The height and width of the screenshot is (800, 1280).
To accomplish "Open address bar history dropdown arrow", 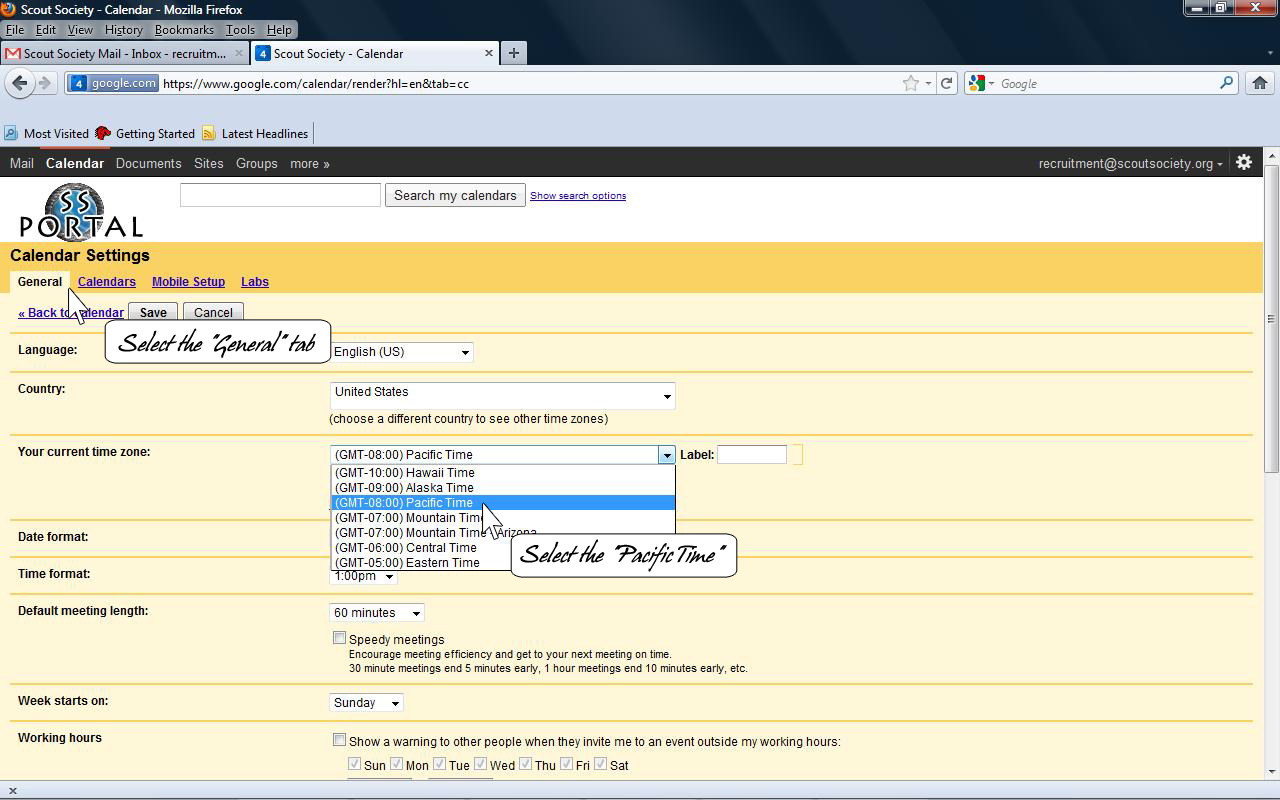I will (928, 83).
